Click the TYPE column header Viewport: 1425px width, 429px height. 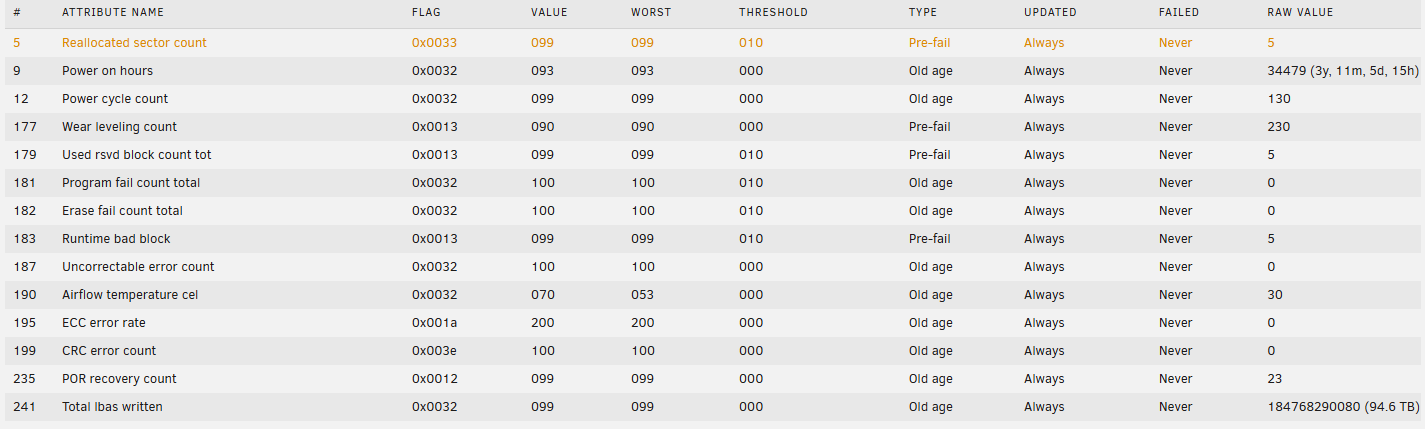pos(923,12)
